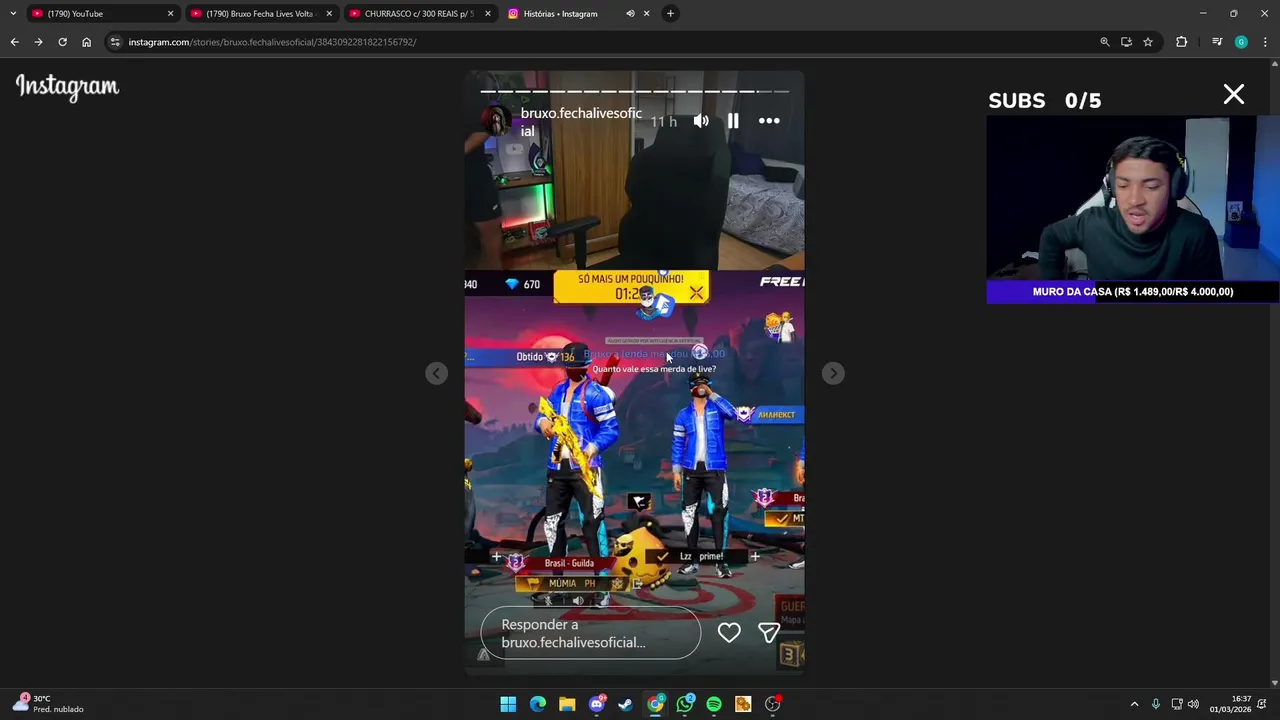Go back in browser history
The height and width of the screenshot is (720, 1280).
(14, 42)
